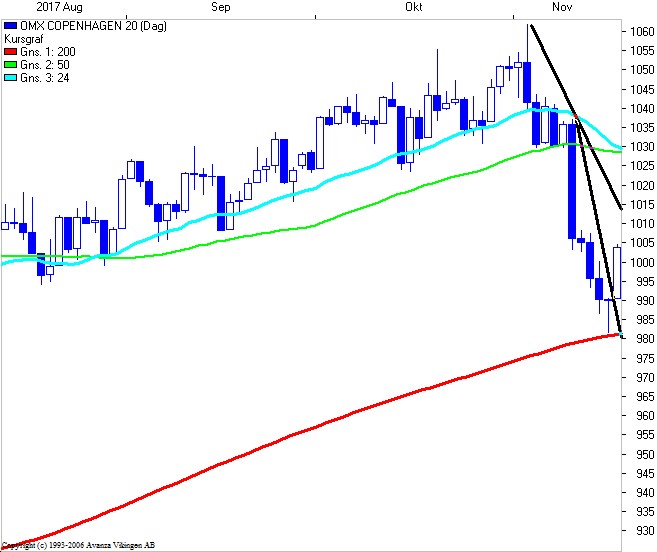Click the blue OMX Copenhagen 20 legend swatch
The height and width of the screenshot is (552, 657).
10,25
